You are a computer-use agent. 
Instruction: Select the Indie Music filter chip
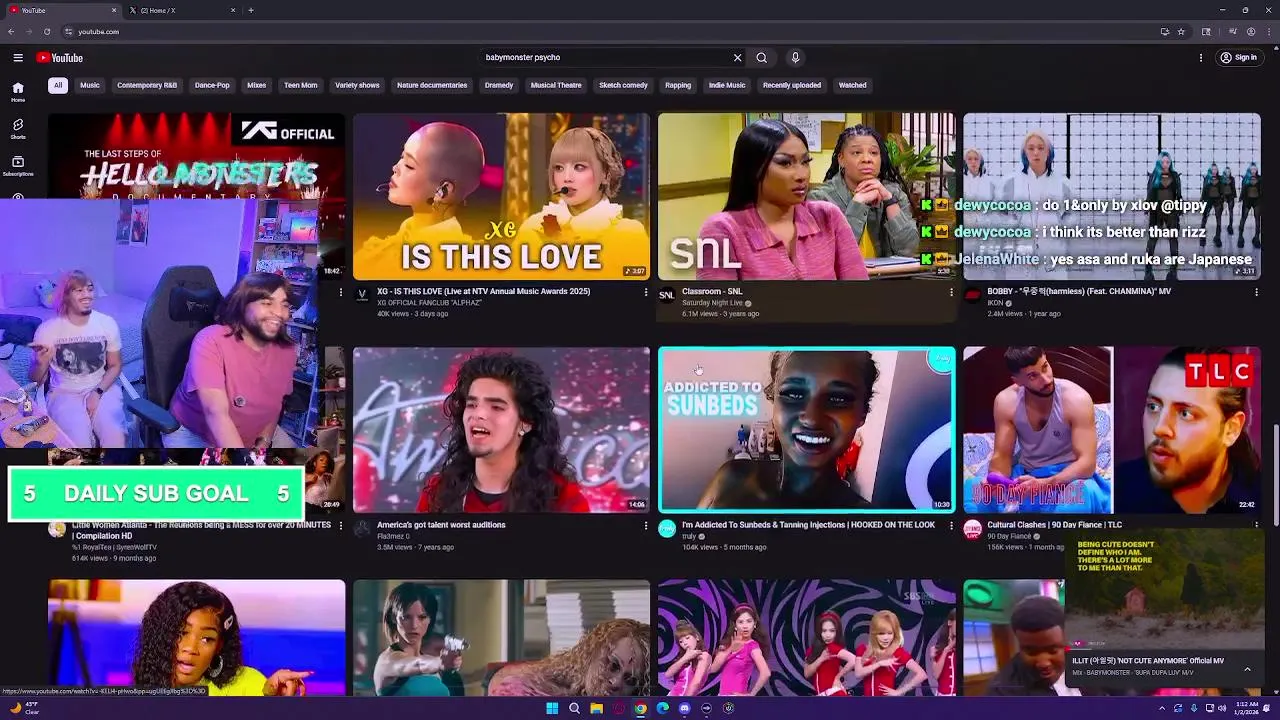click(727, 85)
